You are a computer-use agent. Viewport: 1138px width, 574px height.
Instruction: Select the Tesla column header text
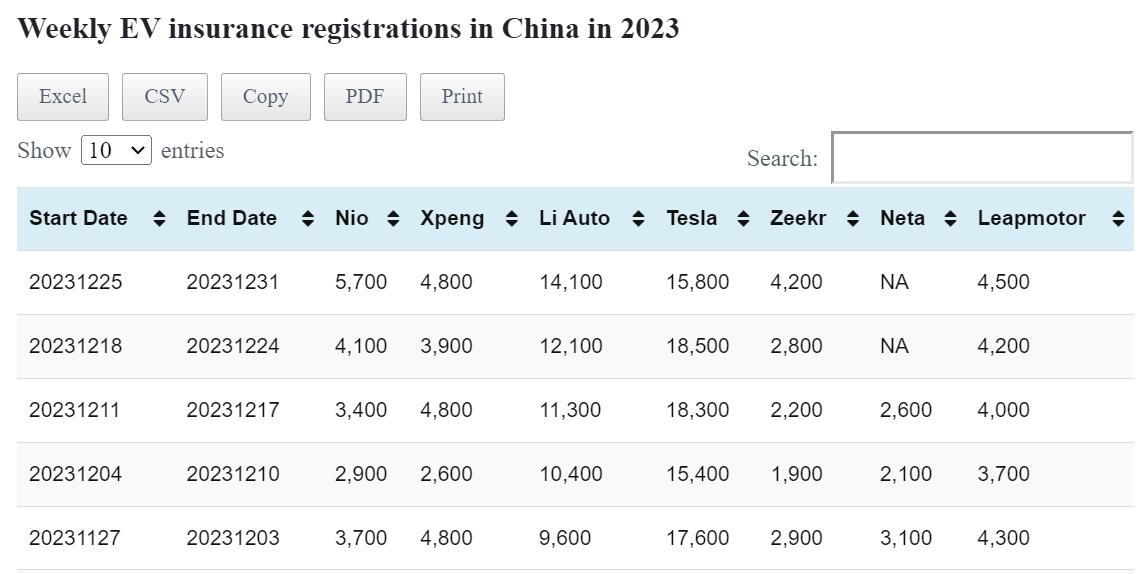pyautogui.click(x=691, y=218)
